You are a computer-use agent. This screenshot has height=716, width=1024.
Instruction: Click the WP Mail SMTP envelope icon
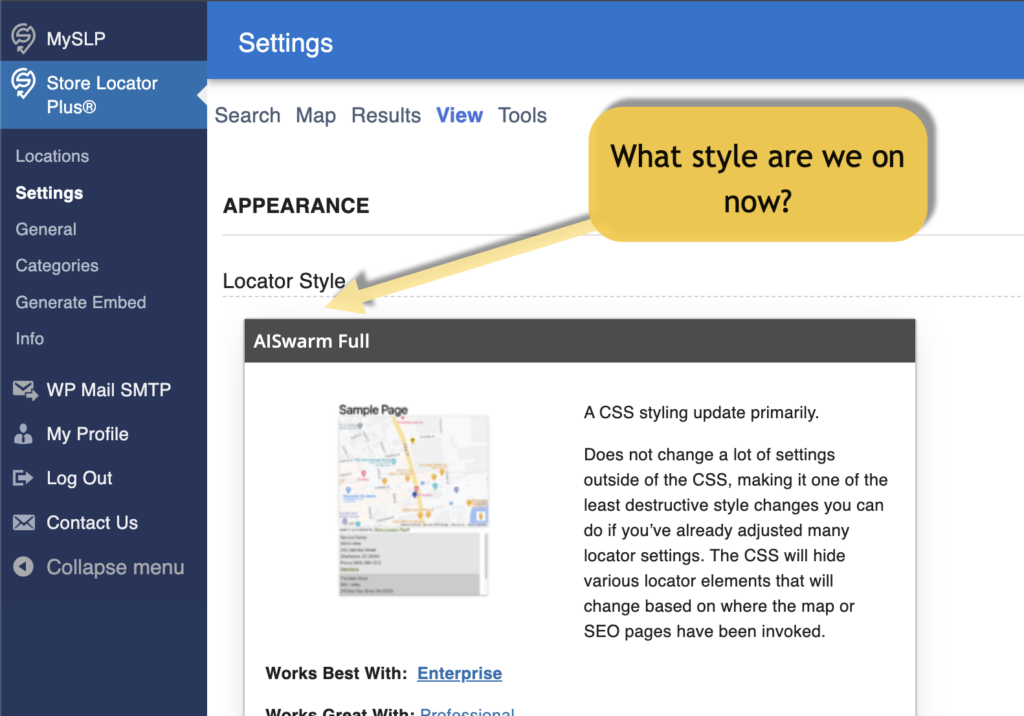(25, 390)
